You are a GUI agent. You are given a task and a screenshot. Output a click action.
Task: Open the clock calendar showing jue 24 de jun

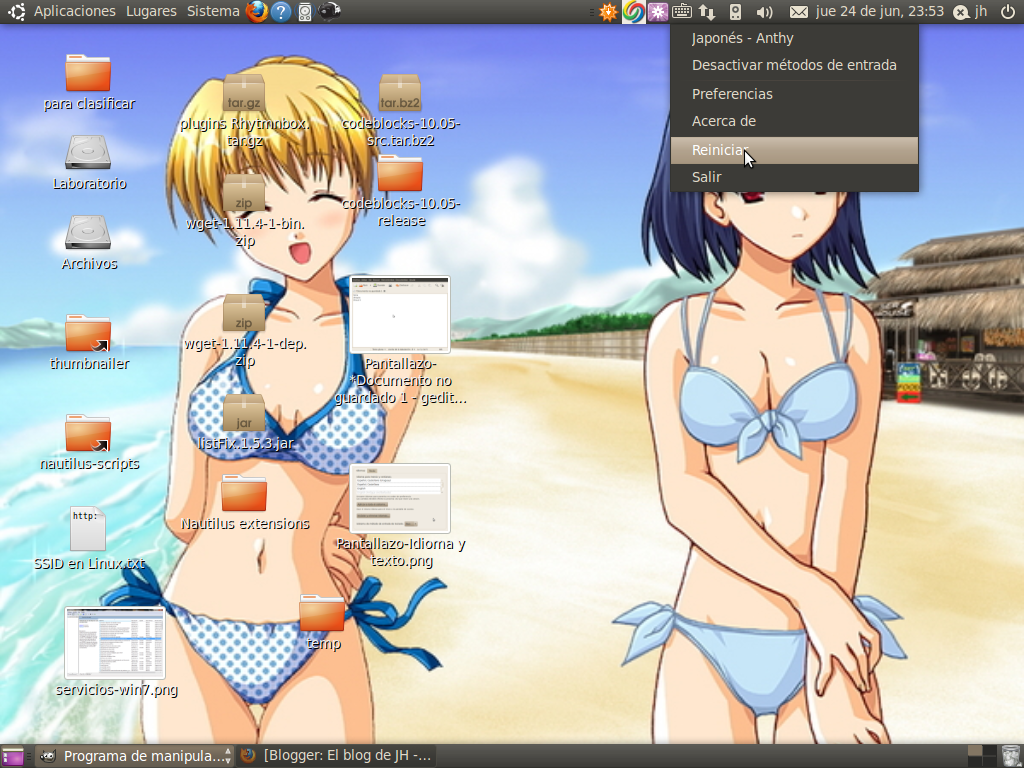click(x=880, y=11)
